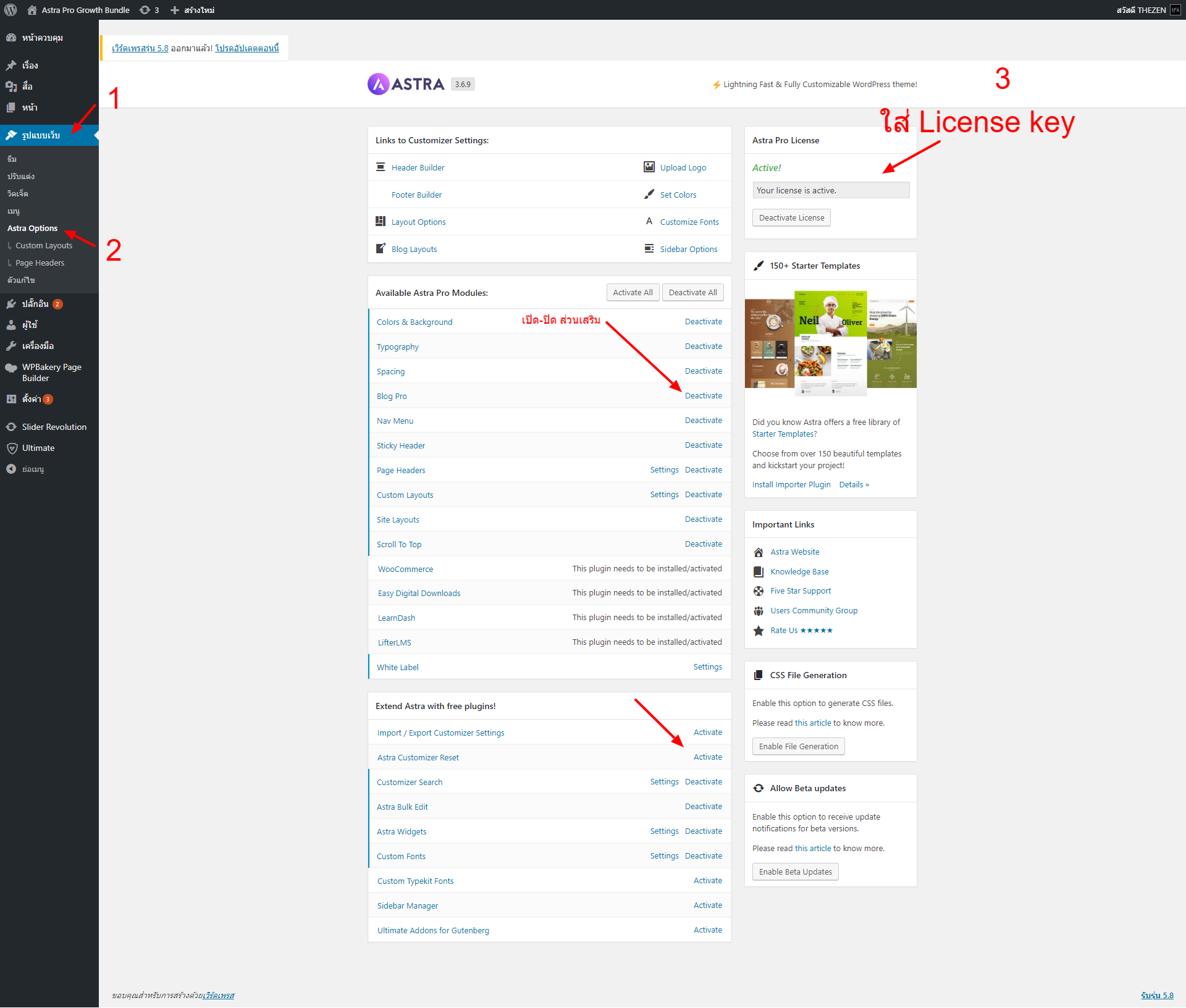1186x1008 pixels.
Task: Deactivate the Sticky Header module
Action: pos(703,445)
